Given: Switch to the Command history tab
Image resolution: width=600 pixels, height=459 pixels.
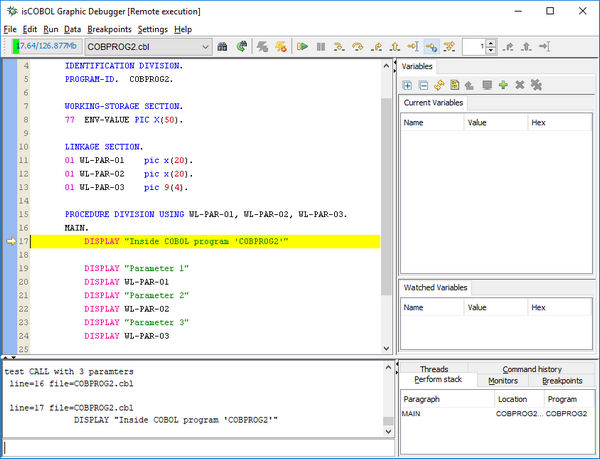Looking at the screenshot, I should [531, 369].
